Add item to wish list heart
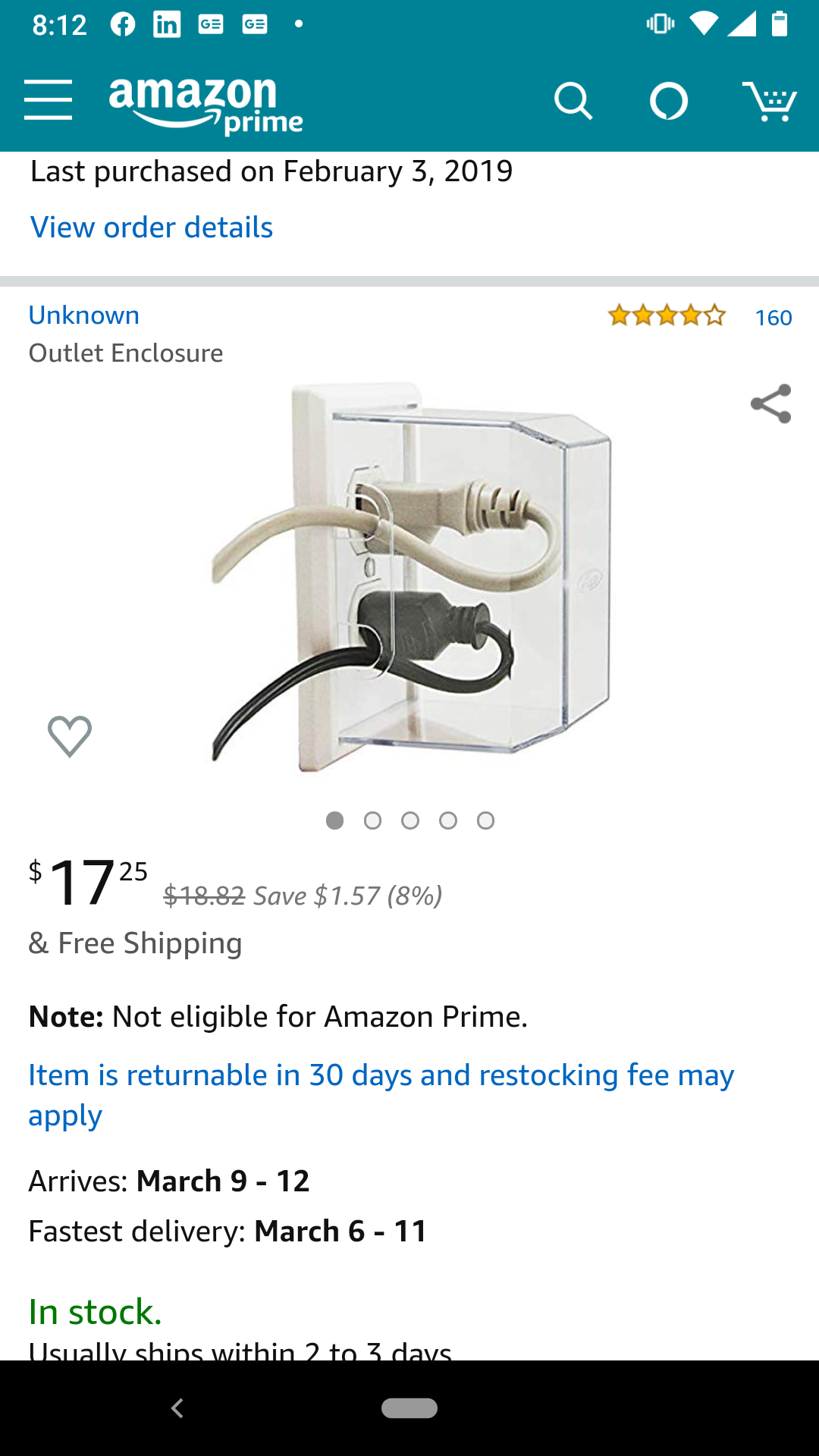The width and height of the screenshot is (819, 1456). [70, 736]
